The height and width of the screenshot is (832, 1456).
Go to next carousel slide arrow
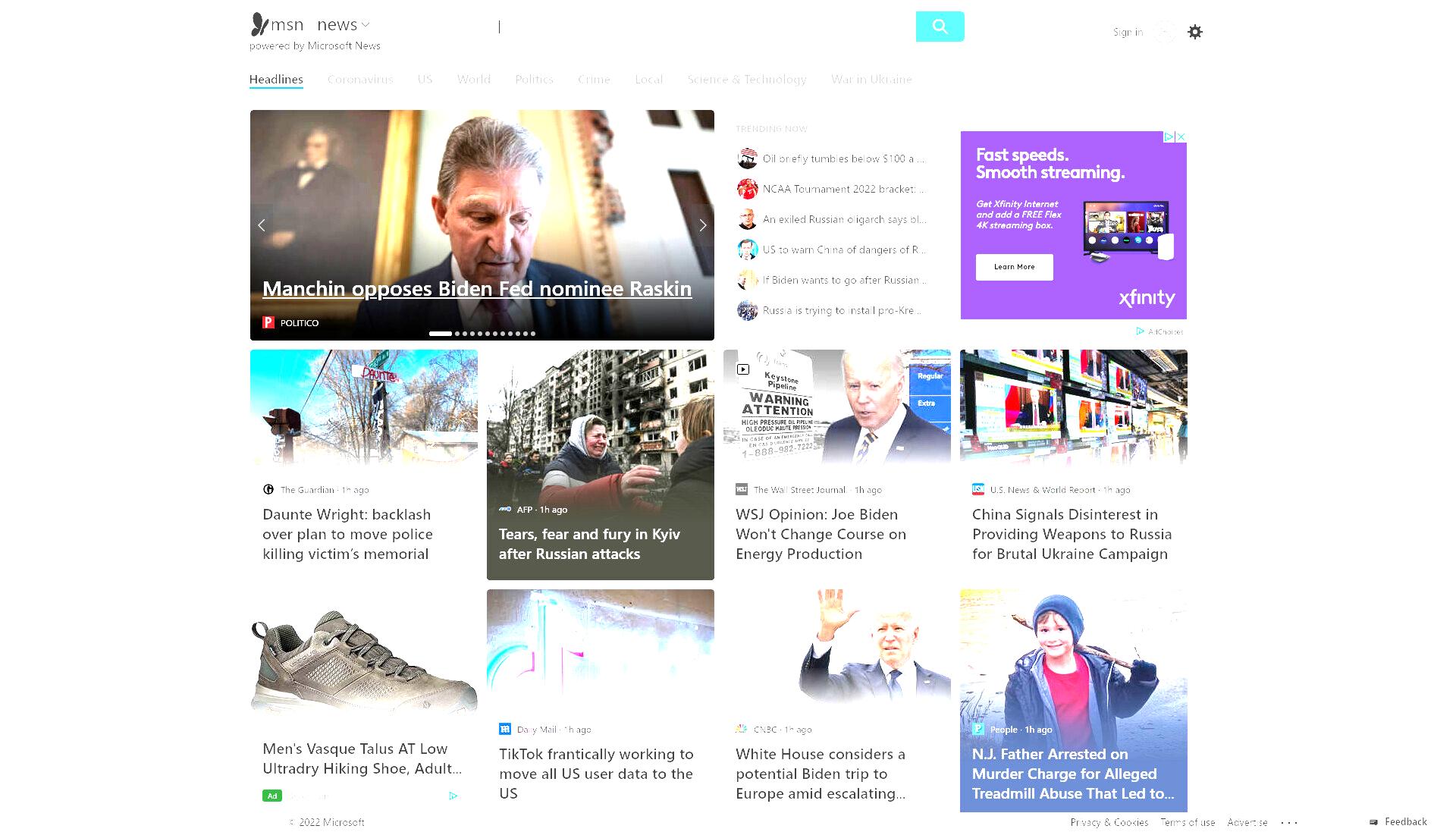703,225
